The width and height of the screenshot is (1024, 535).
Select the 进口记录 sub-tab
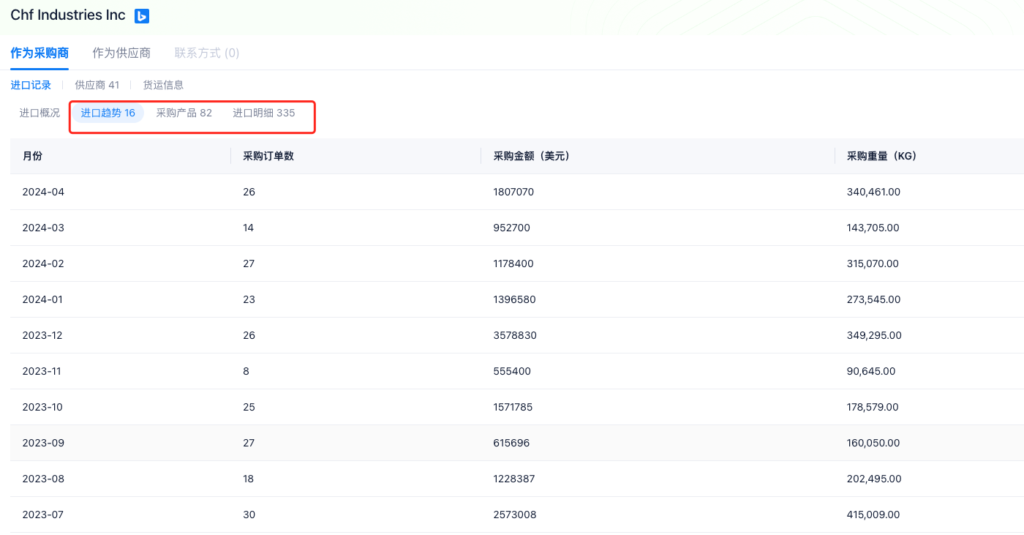tap(31, 86)
